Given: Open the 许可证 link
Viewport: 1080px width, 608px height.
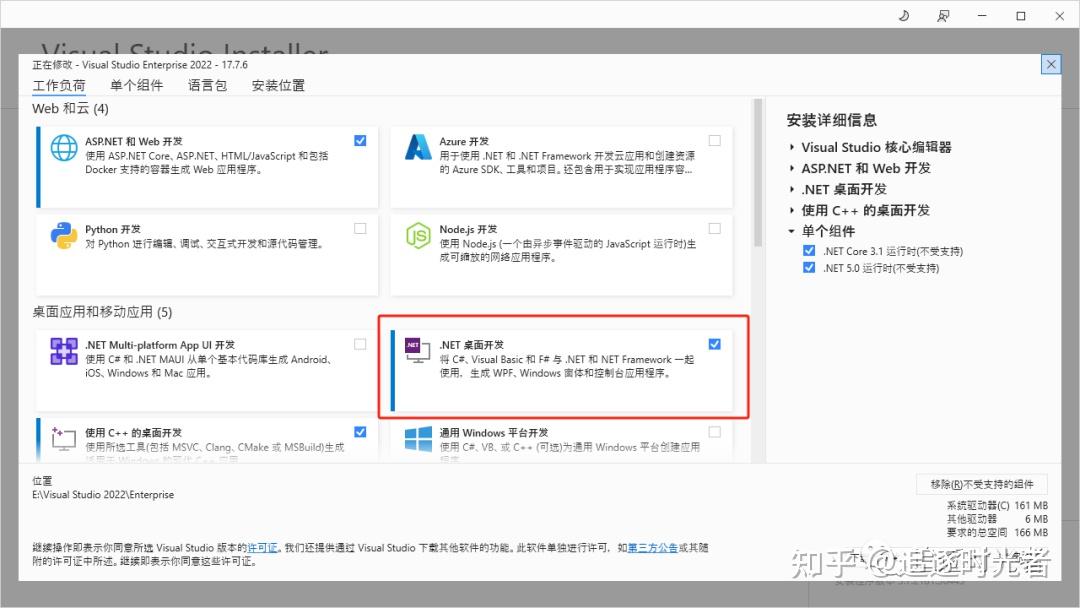Looking at the screenshot, I should [x=263, y=547].
